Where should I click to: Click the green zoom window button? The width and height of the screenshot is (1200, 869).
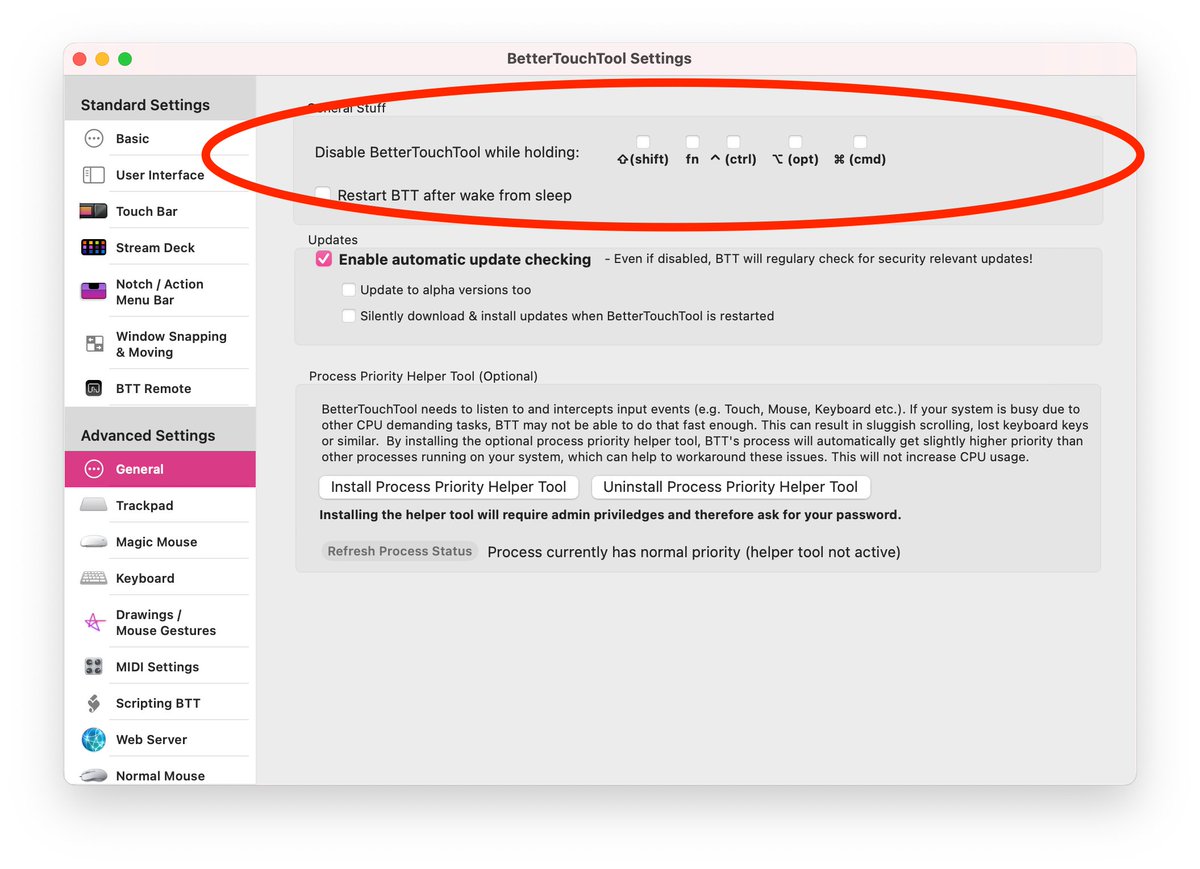[125, 59]
